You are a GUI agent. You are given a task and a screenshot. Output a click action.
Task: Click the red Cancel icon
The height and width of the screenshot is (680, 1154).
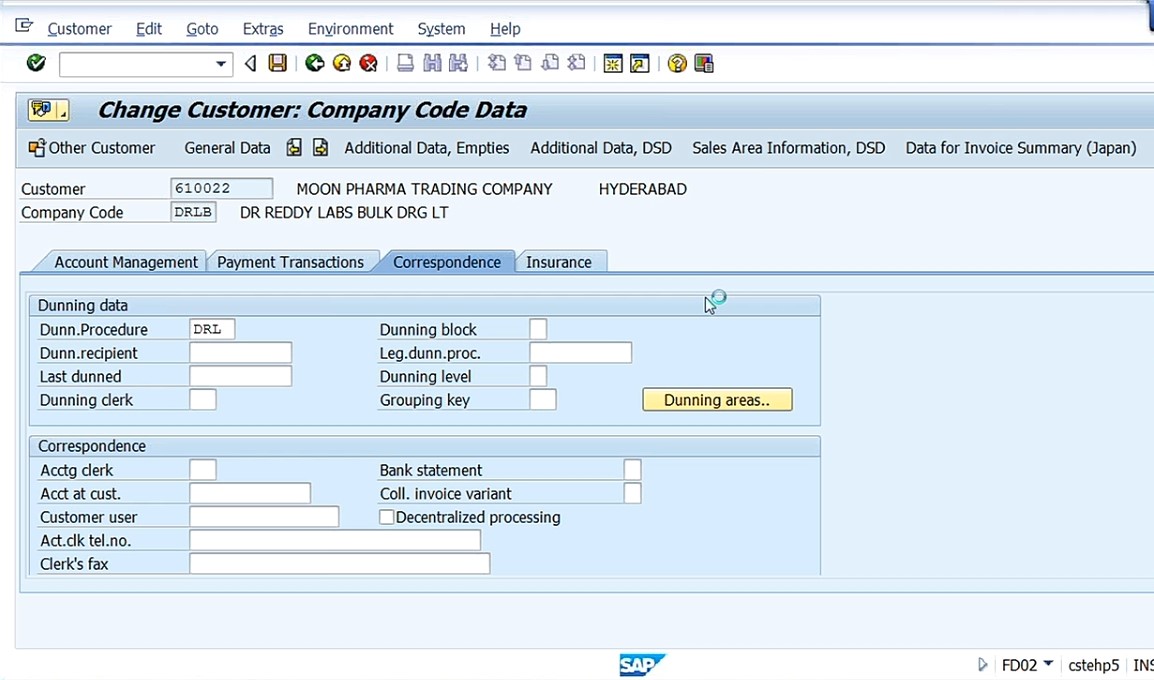click(x=368, y=63)
